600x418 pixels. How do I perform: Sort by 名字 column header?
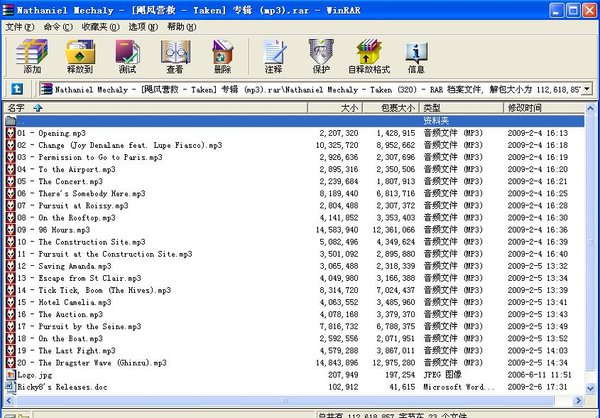click(x=156, y=108)
